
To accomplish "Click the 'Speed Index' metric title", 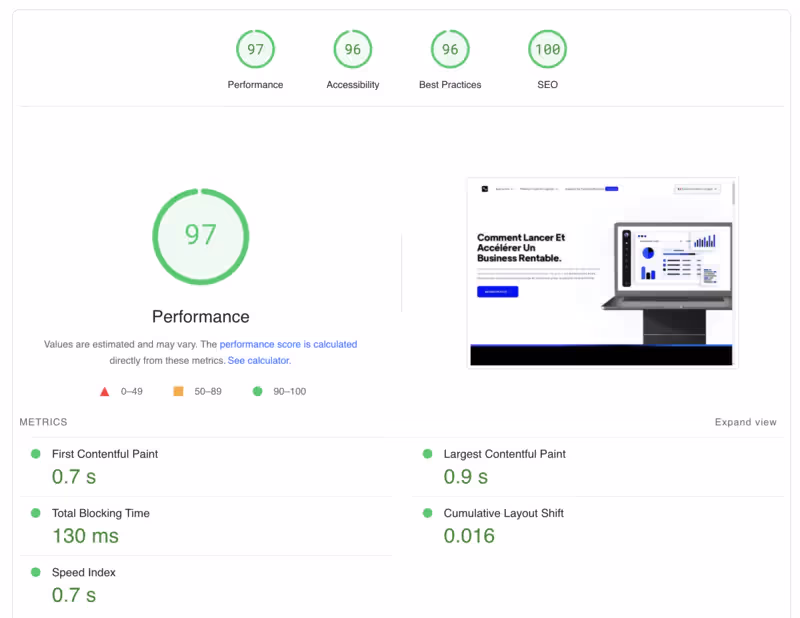I will tap(84, 573).
